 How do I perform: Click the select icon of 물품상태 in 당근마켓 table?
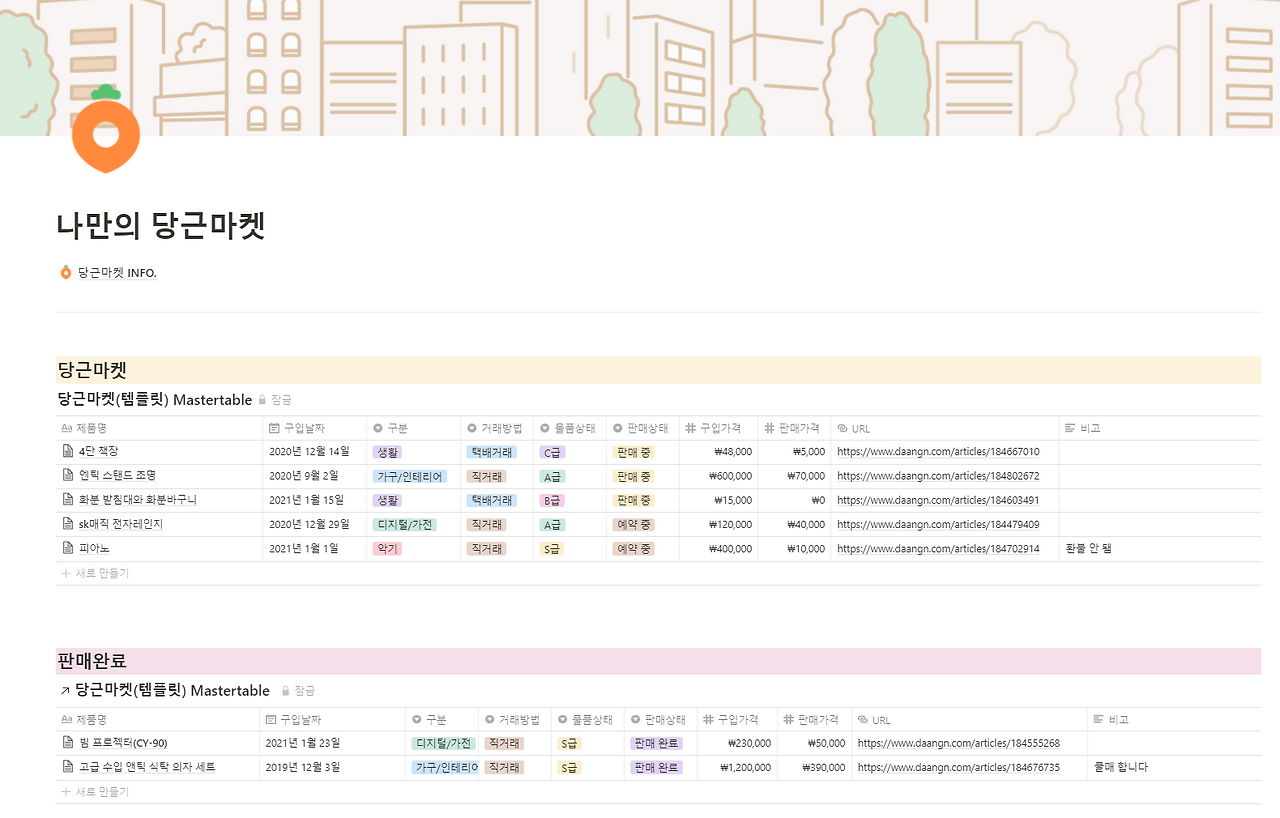pyautogui.click(x=545, y=428)
